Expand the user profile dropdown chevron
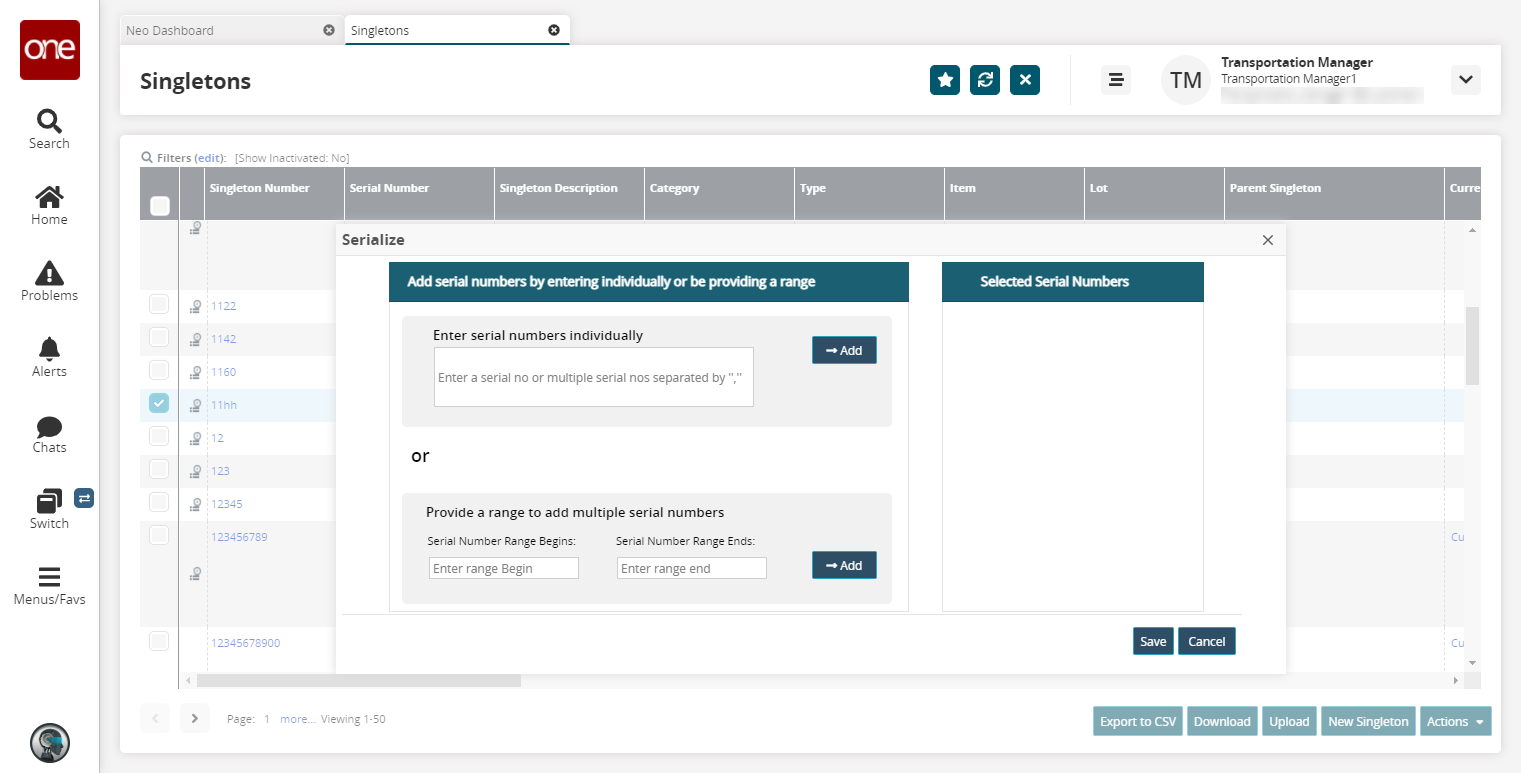 click(x=1465, y=80)
